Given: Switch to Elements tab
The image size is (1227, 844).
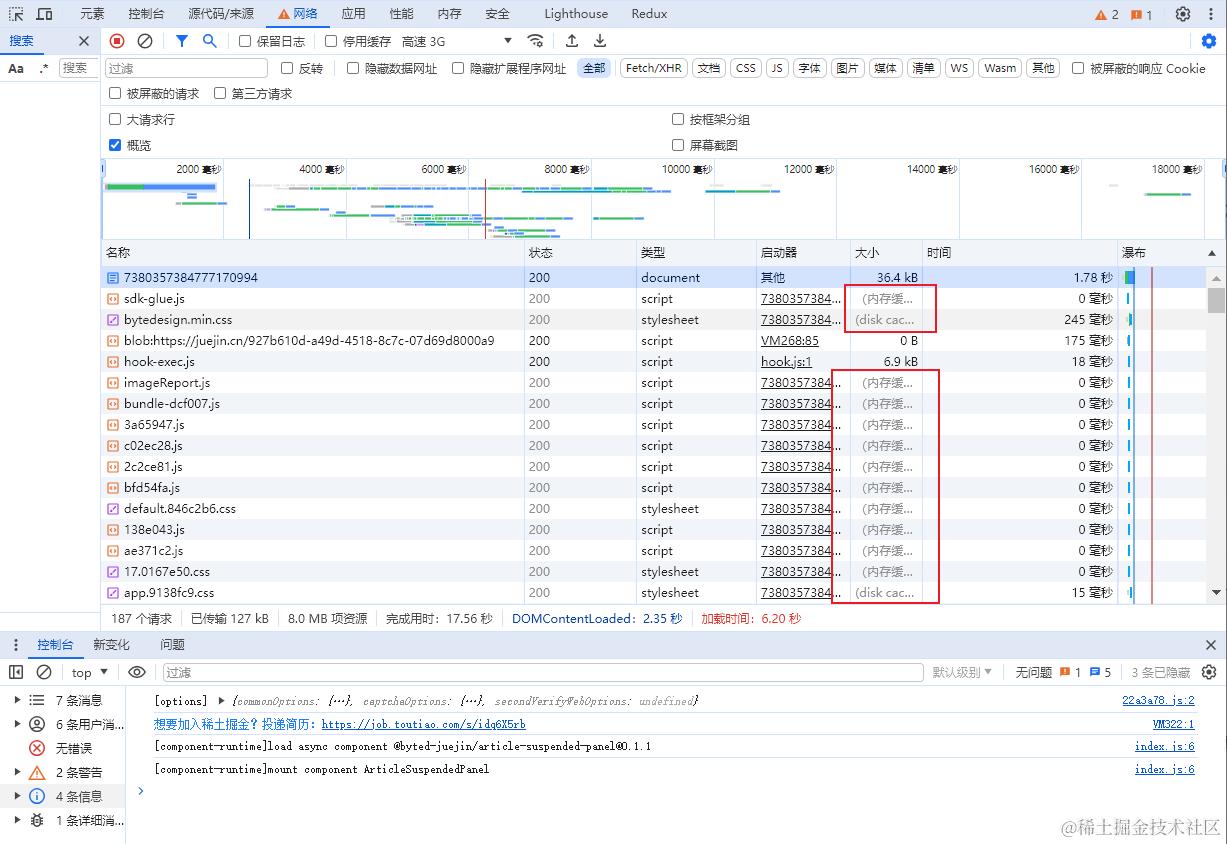Looking at the screenshot, I should click(92, 14).
